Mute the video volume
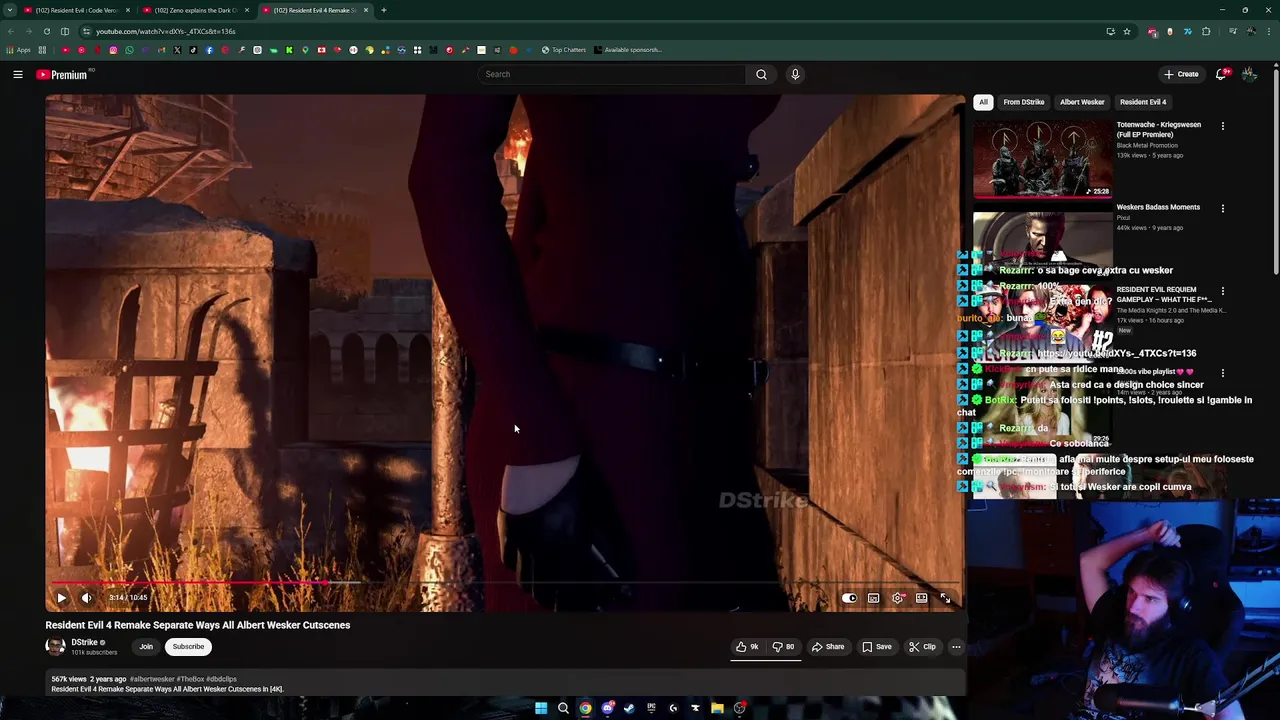Image resolution: width=1280 pixels, height=720 pixels. tap(86, 598)
